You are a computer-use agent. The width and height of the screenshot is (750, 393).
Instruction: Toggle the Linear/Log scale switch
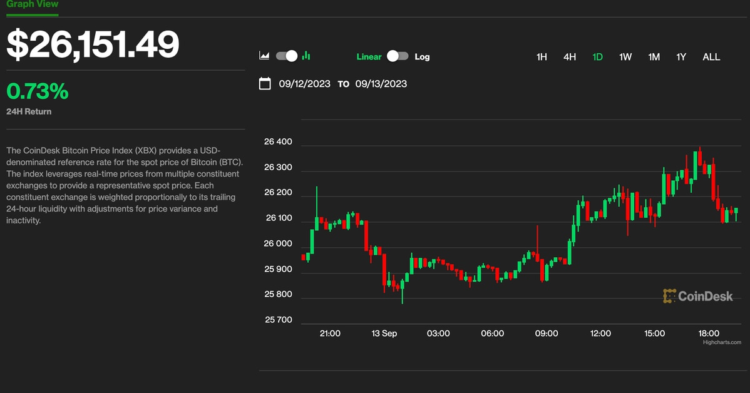[397, 56]
